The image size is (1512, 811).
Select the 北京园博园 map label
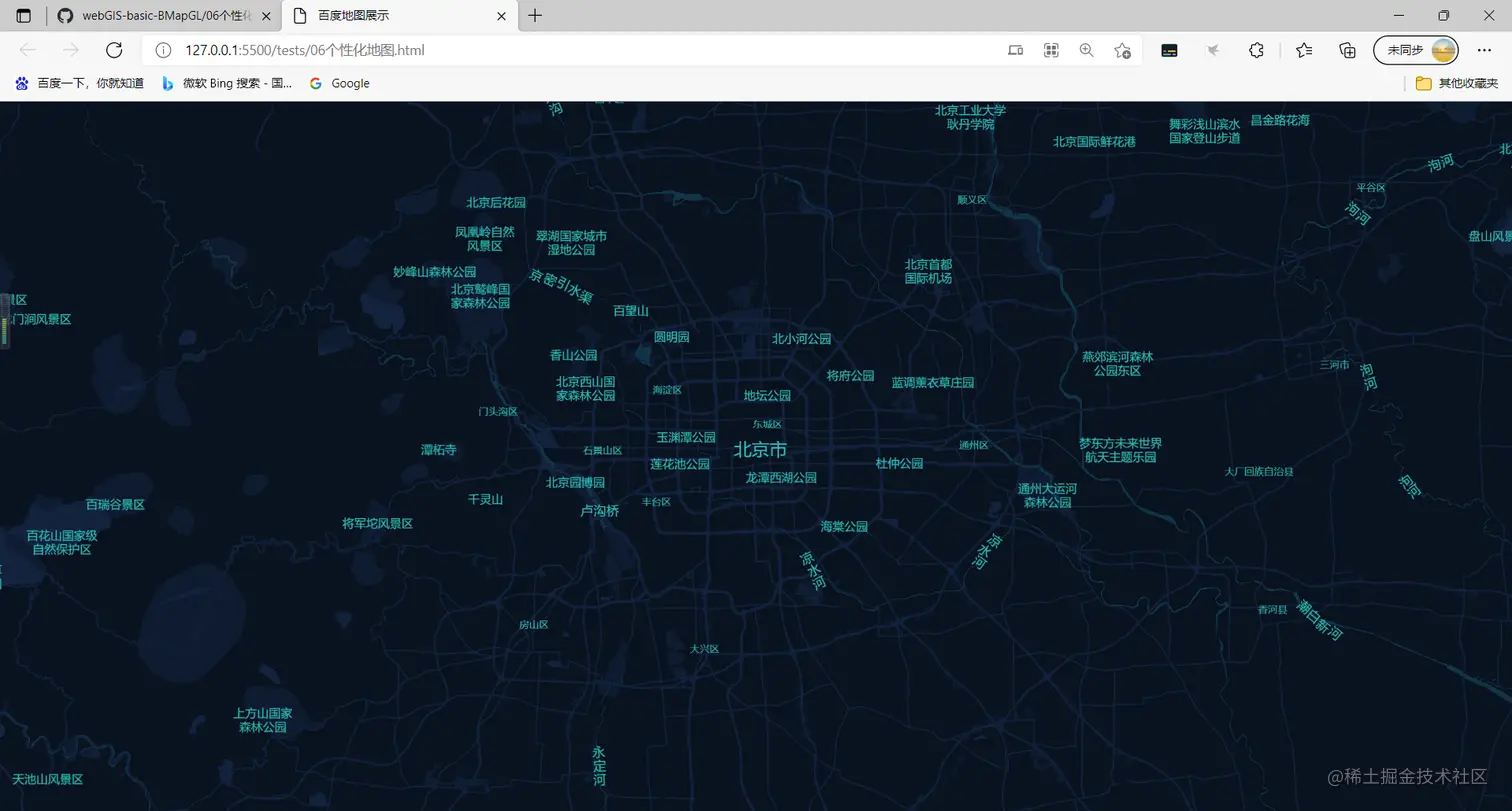click(x=575, y=483)
